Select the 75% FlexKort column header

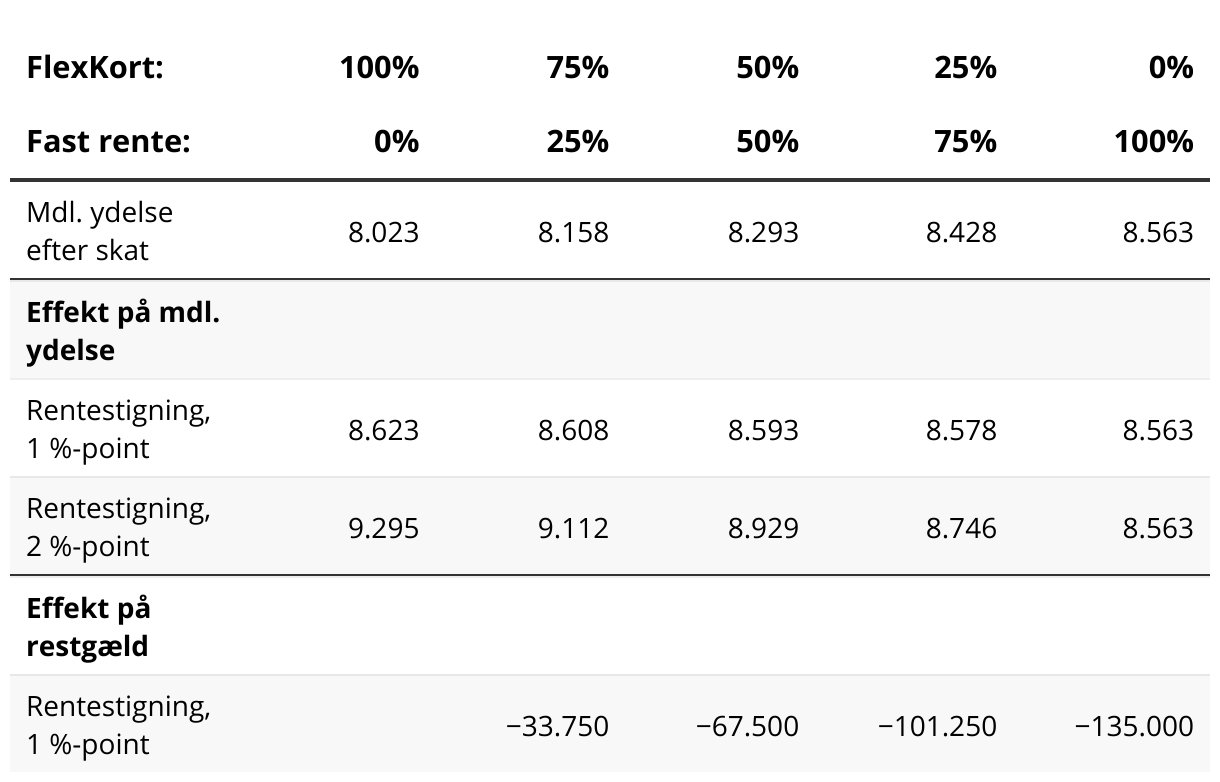578,68
